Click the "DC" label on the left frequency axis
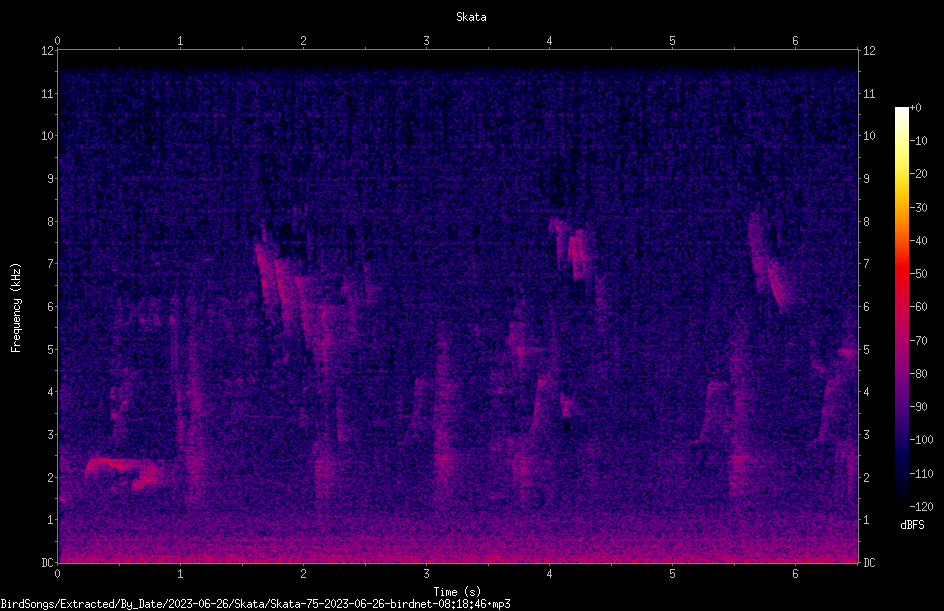944x611 pixels. tap(48, 563)
